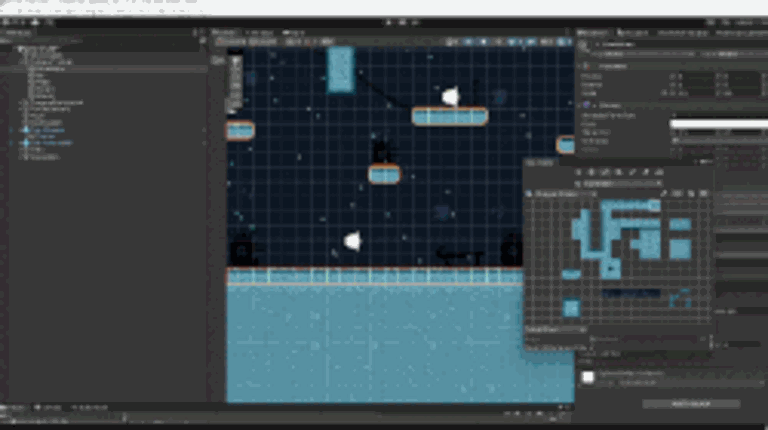
Task: Click the Pause button in top toolbar
Action: tap(402, 23)
